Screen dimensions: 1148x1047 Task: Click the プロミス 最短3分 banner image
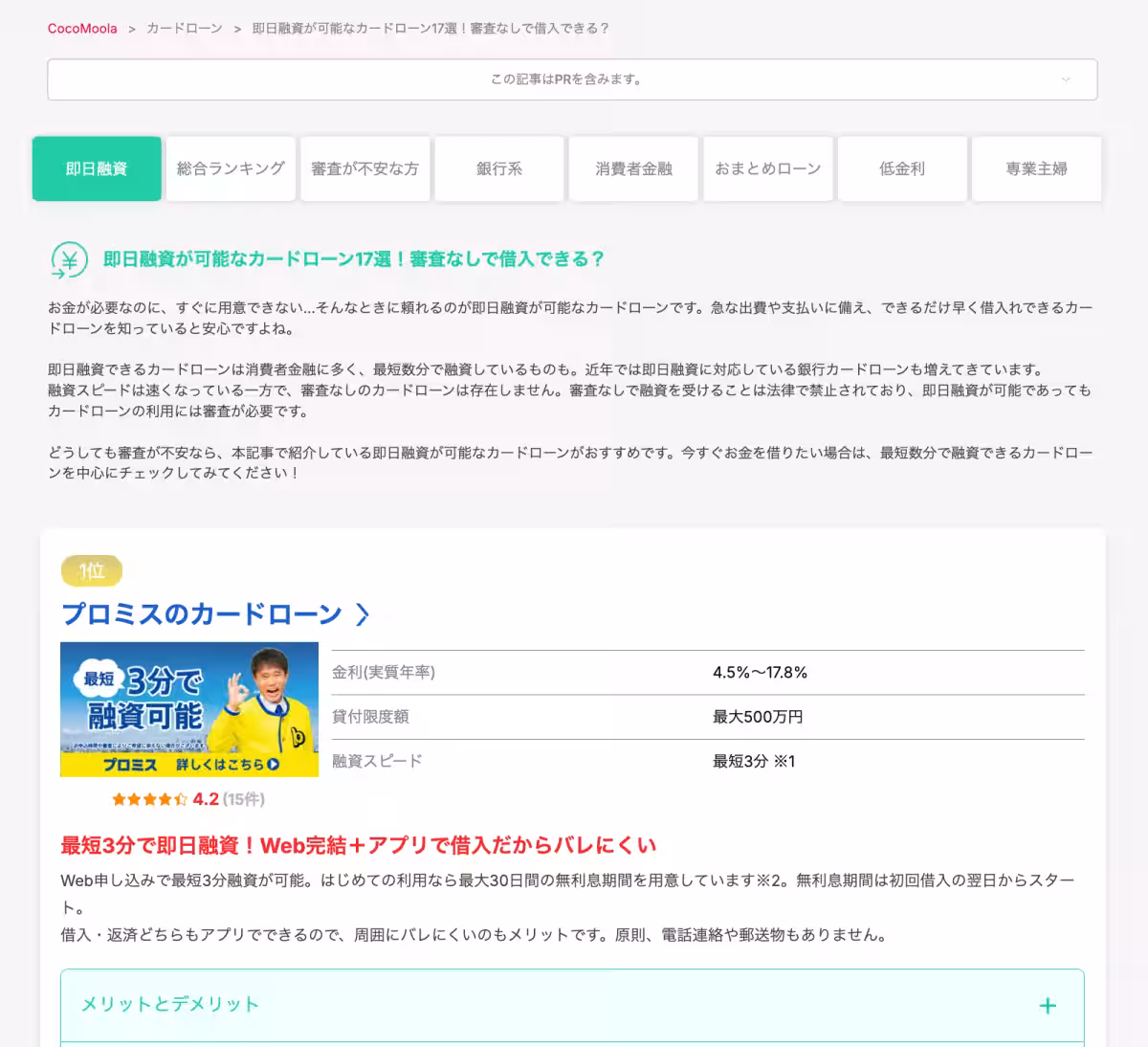188,709
